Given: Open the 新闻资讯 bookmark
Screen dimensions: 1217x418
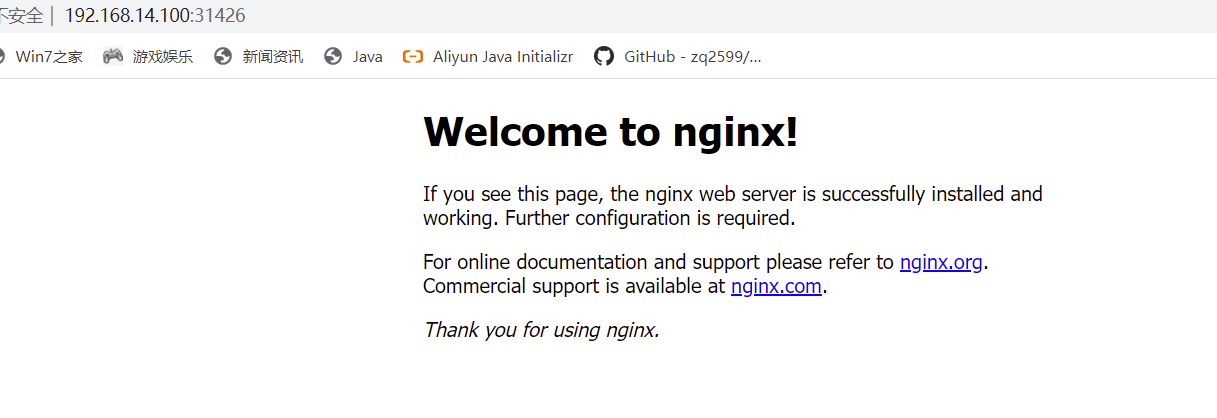Looking at the screenshot, I should (x=258, y=57).
